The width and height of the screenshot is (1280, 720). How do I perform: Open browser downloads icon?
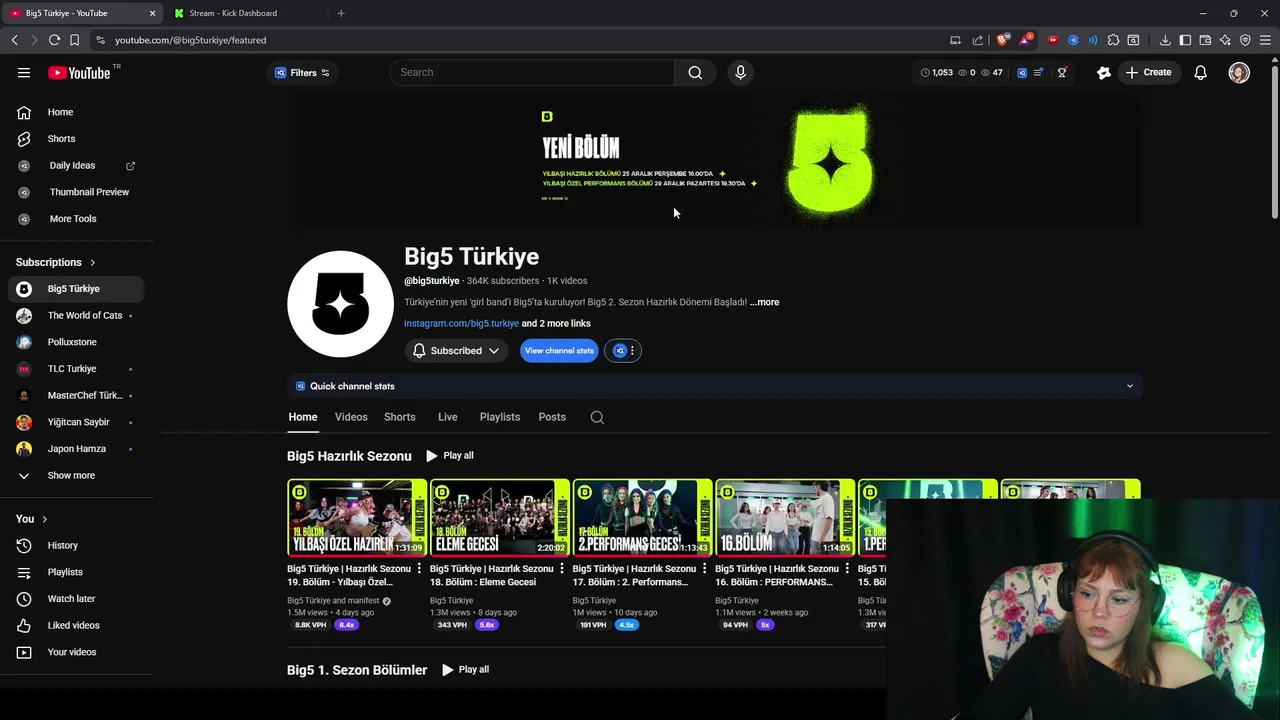1165,40
